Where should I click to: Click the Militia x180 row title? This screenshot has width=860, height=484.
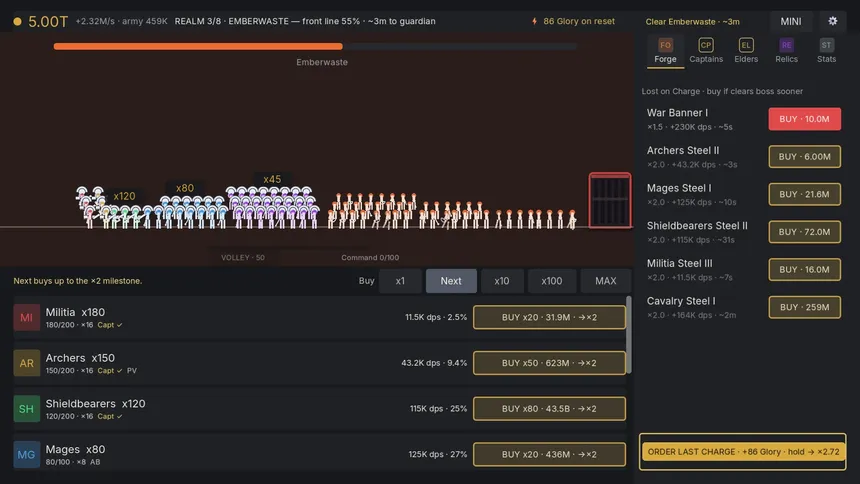(75, 312)
